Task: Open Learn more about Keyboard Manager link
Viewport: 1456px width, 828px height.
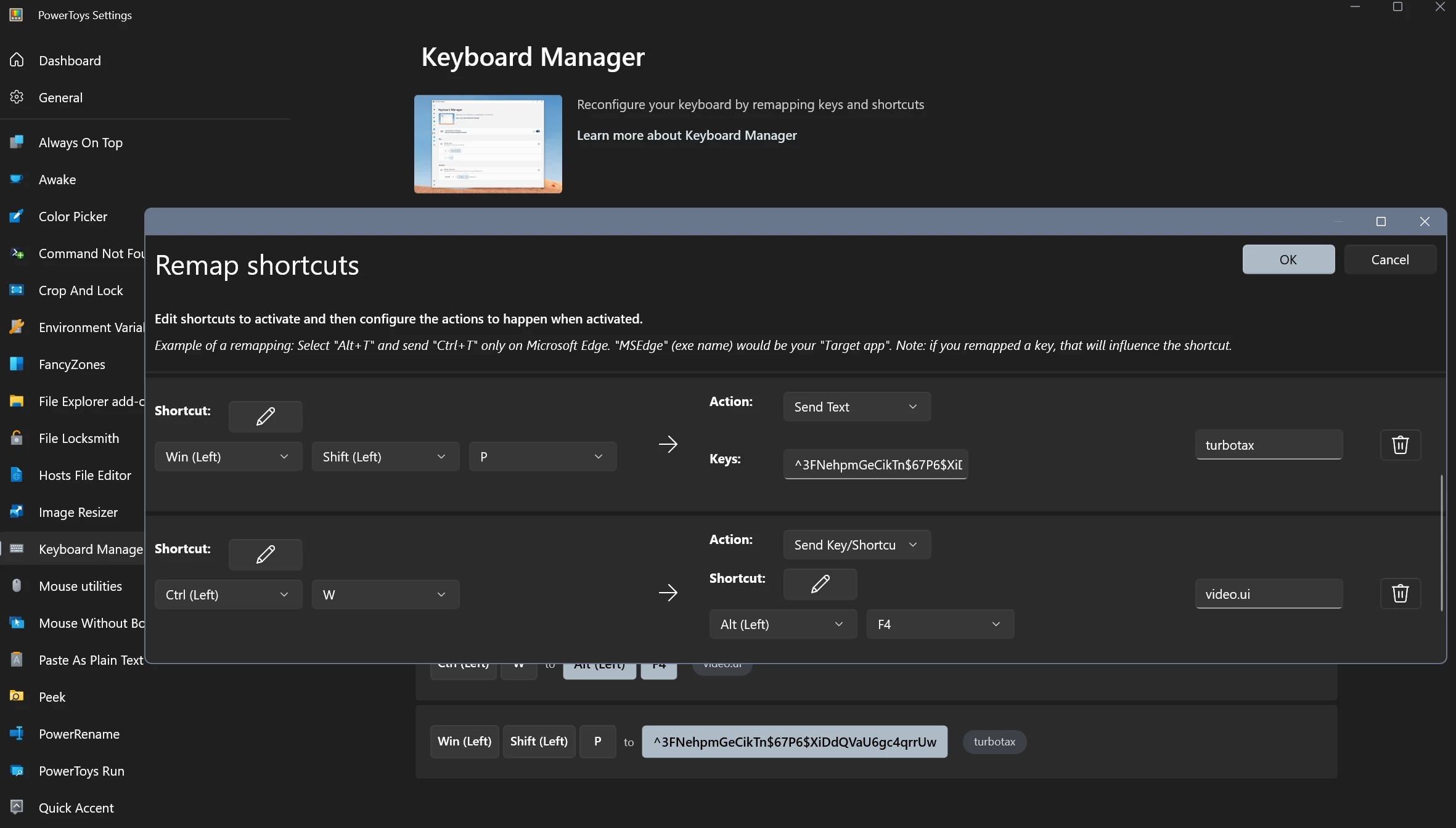Action: (x=687, y=135)
